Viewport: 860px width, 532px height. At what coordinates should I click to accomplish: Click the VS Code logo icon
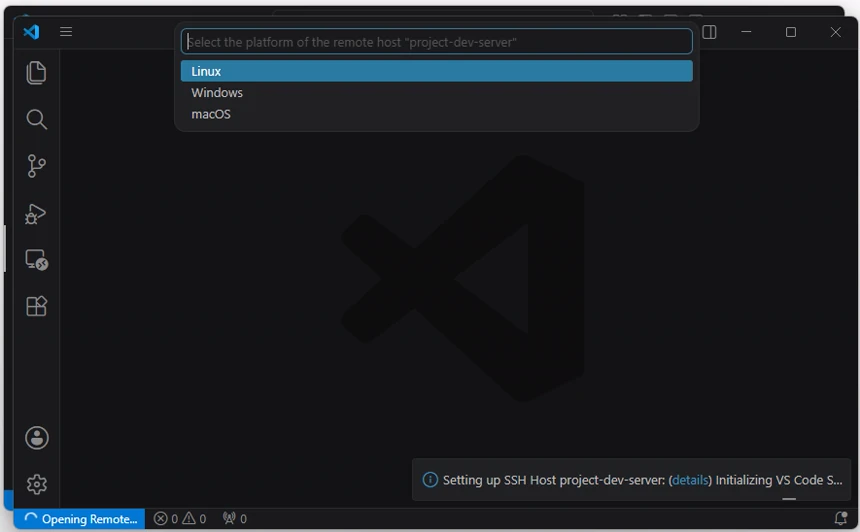click(31, 32)
